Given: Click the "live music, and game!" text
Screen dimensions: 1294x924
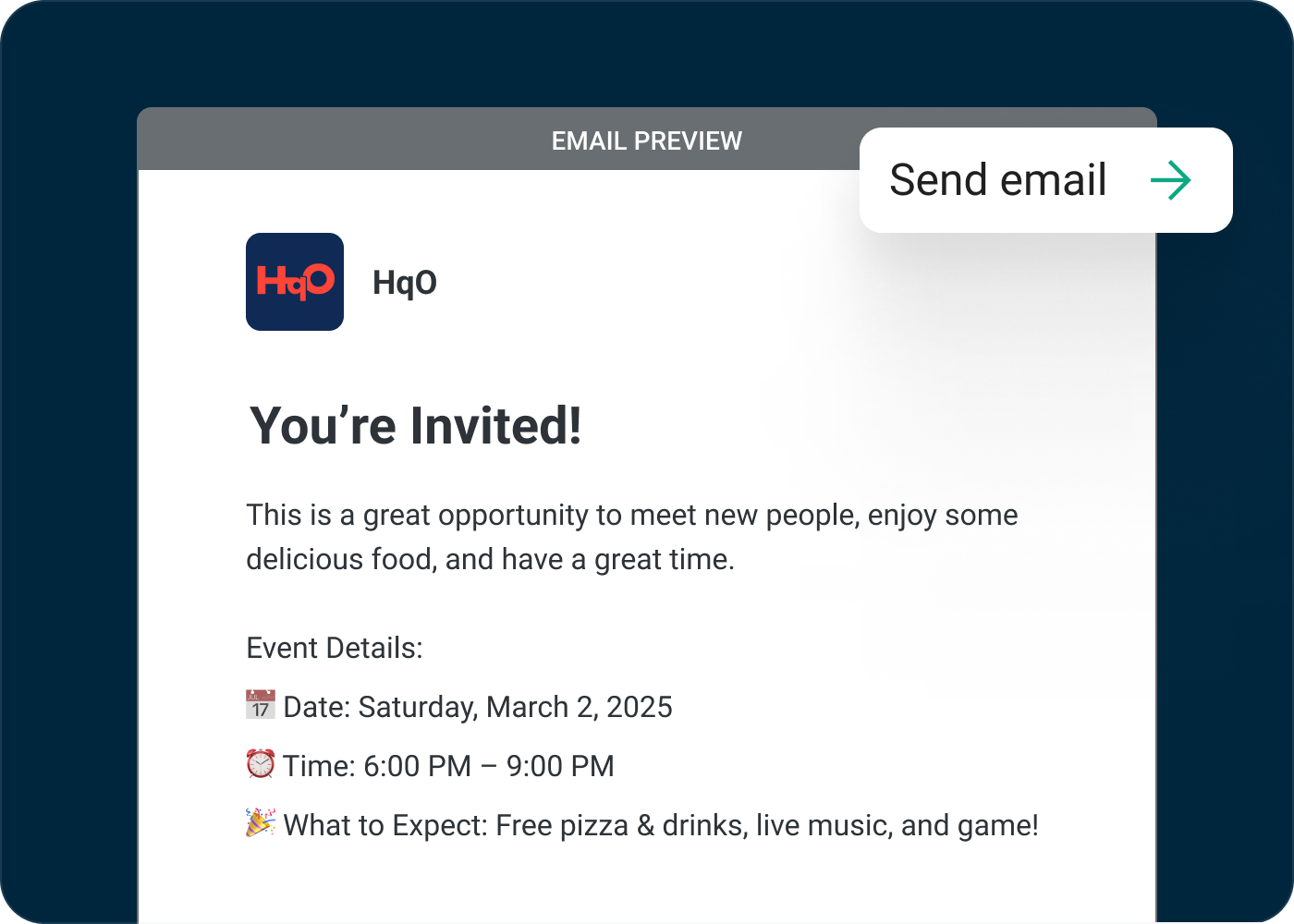Looking at the screenshot, I should click(897, 825).
